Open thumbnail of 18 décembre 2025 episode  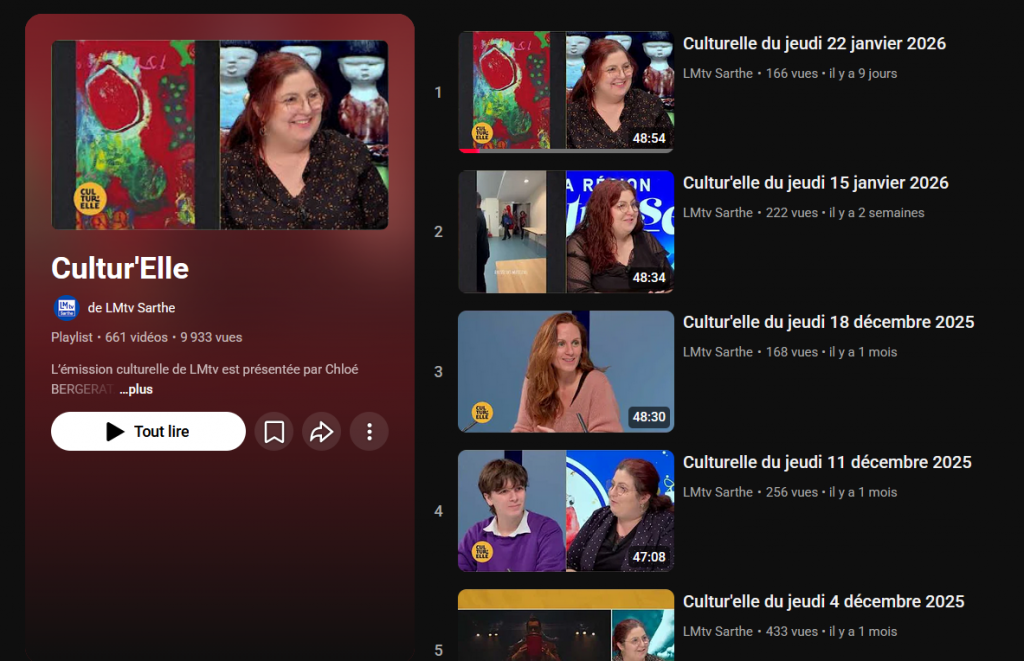click(x=565, y=371)
